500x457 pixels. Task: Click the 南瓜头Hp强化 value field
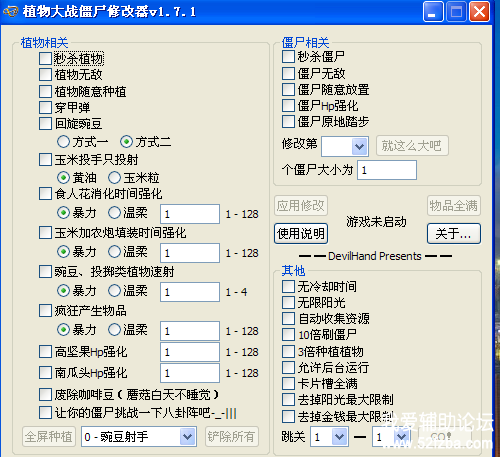190,373
